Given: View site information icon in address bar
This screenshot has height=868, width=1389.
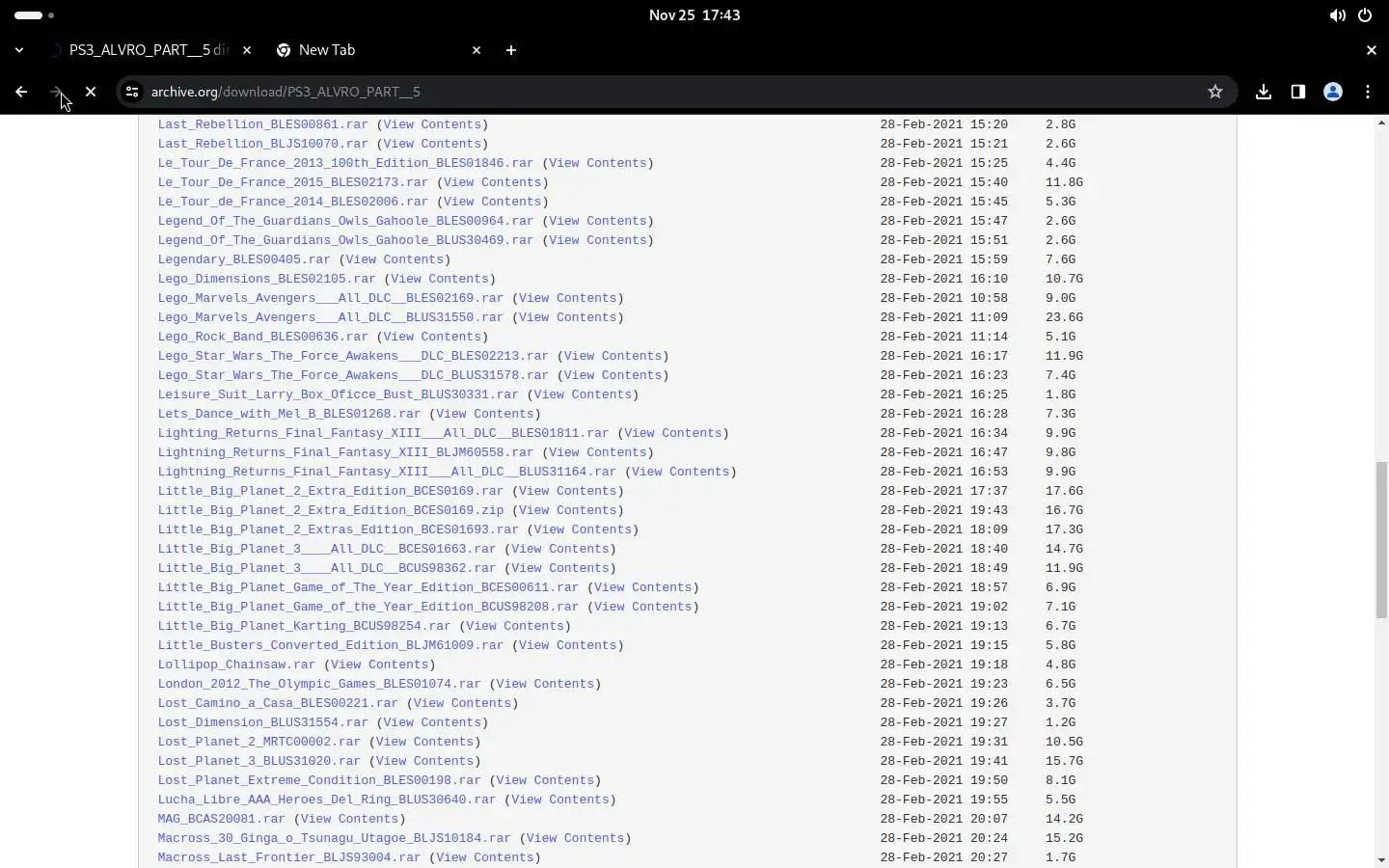Looking at the screenshot, I should [132, 92].
